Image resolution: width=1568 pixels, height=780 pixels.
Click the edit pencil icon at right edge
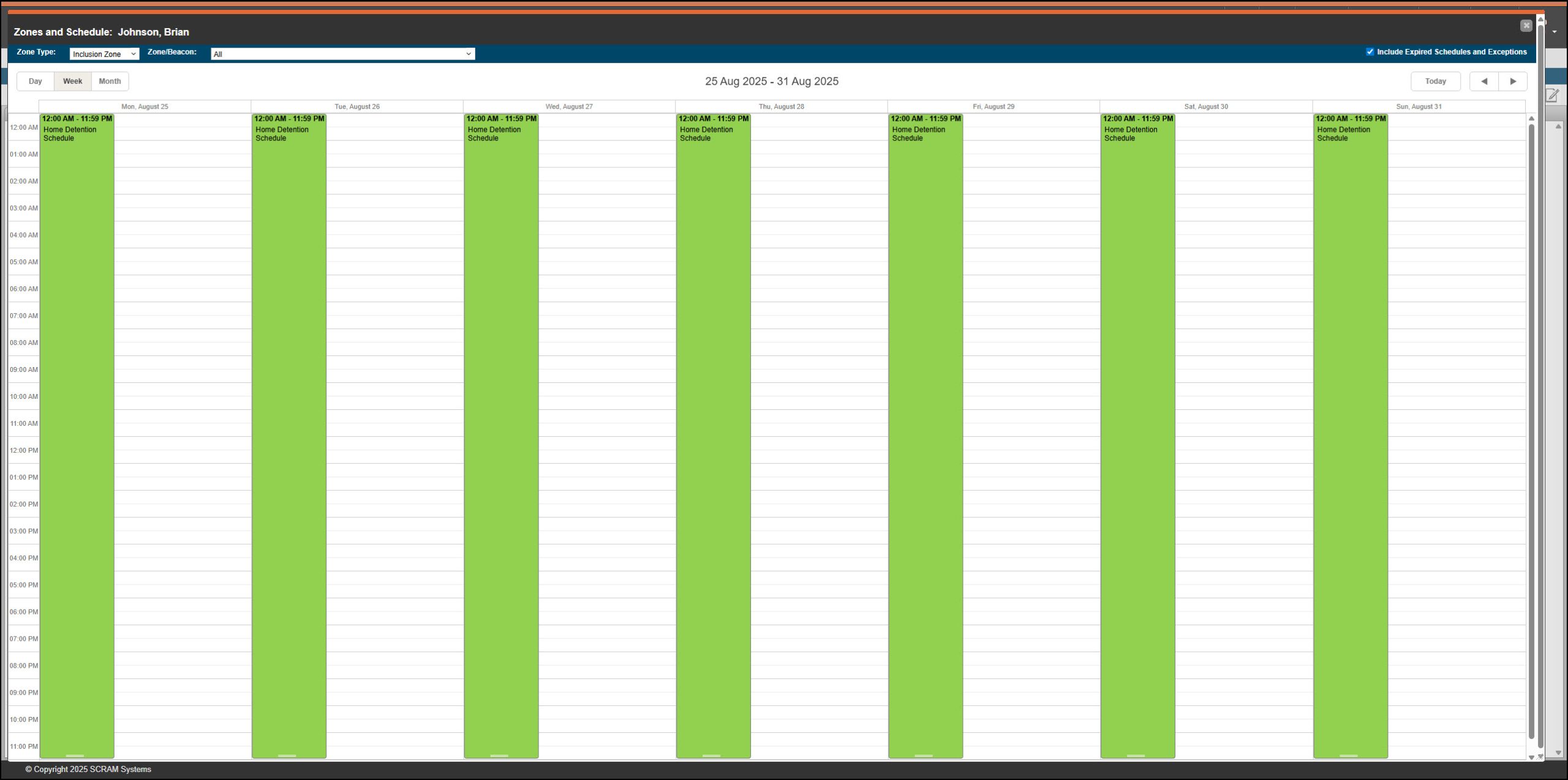[1552, 96]
